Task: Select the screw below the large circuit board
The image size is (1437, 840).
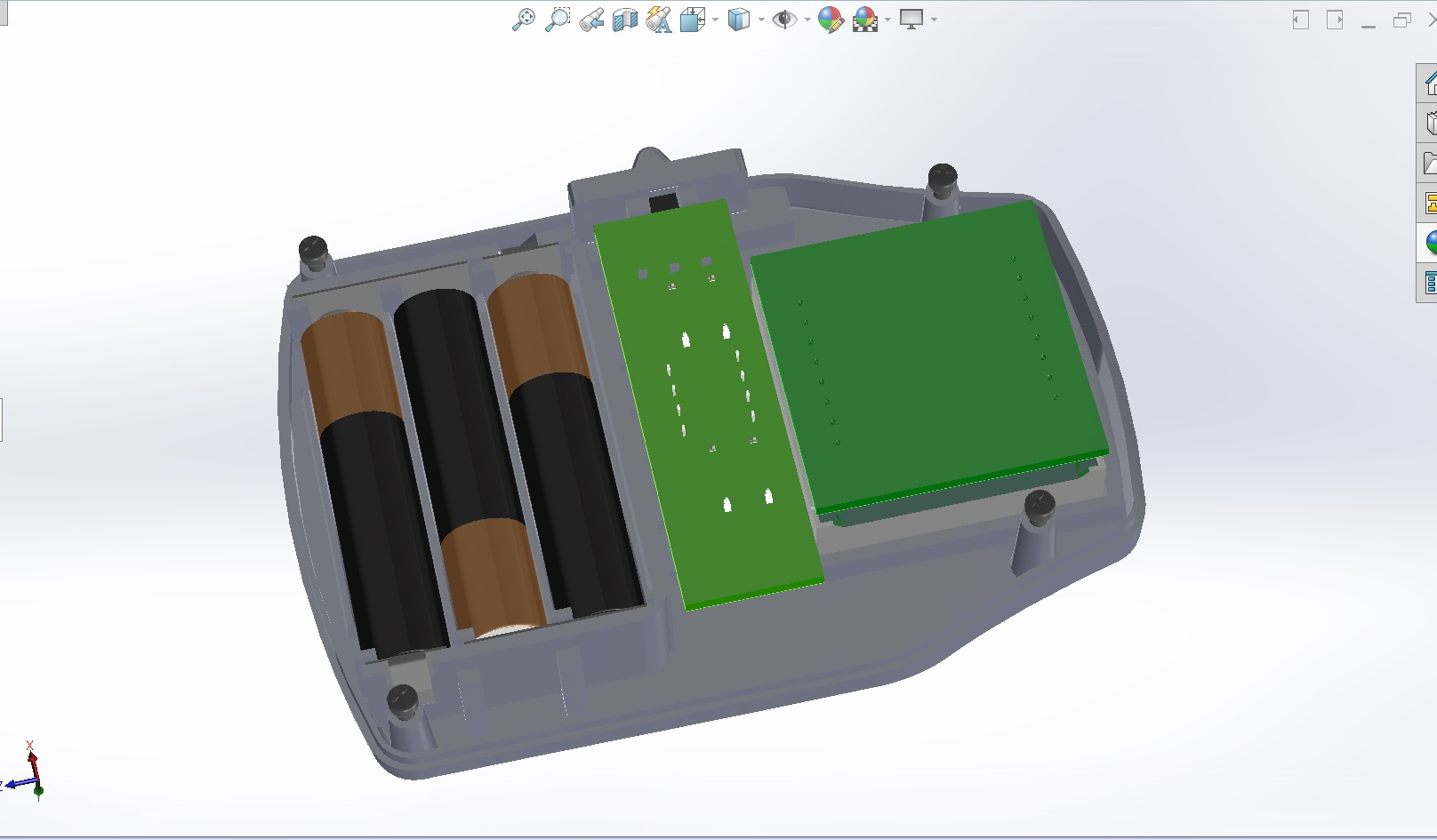Action: (1040, 508)
